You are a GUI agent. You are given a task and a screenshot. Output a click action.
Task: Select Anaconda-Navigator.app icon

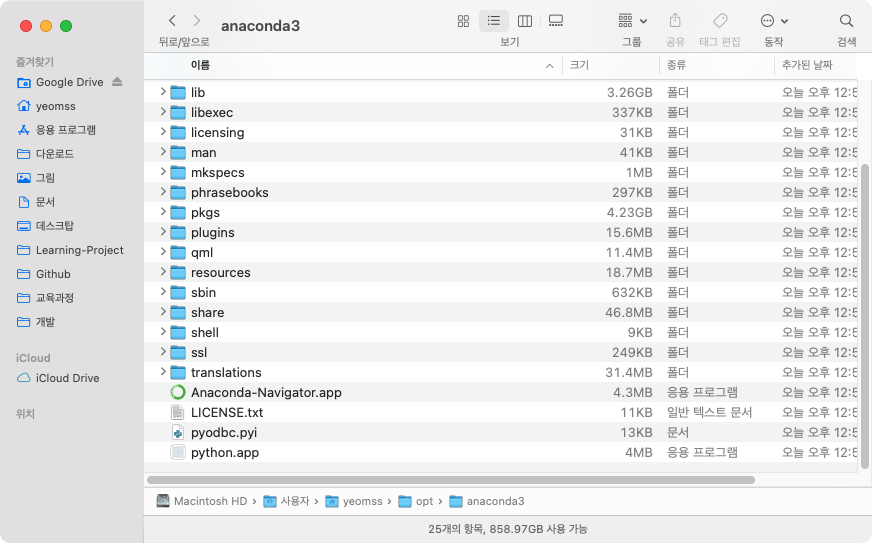pyautogui.click(x=178, y=393)
